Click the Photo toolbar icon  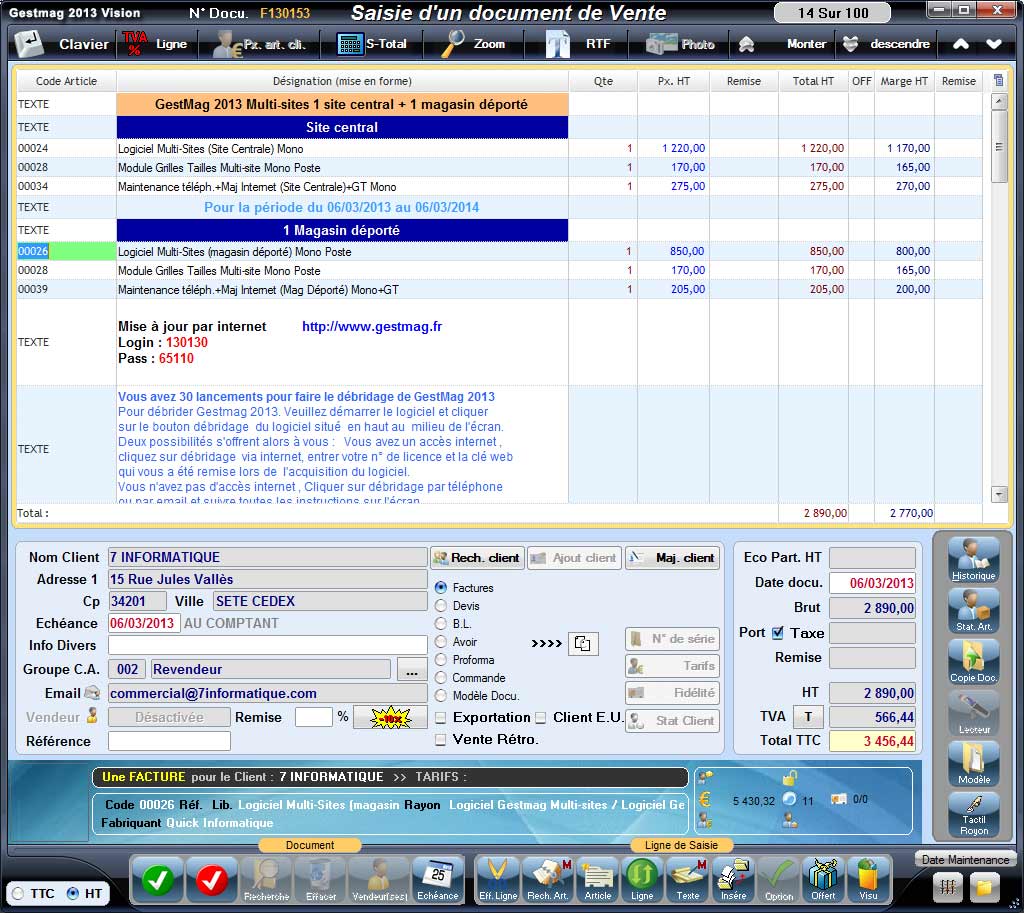coord(680,44)
